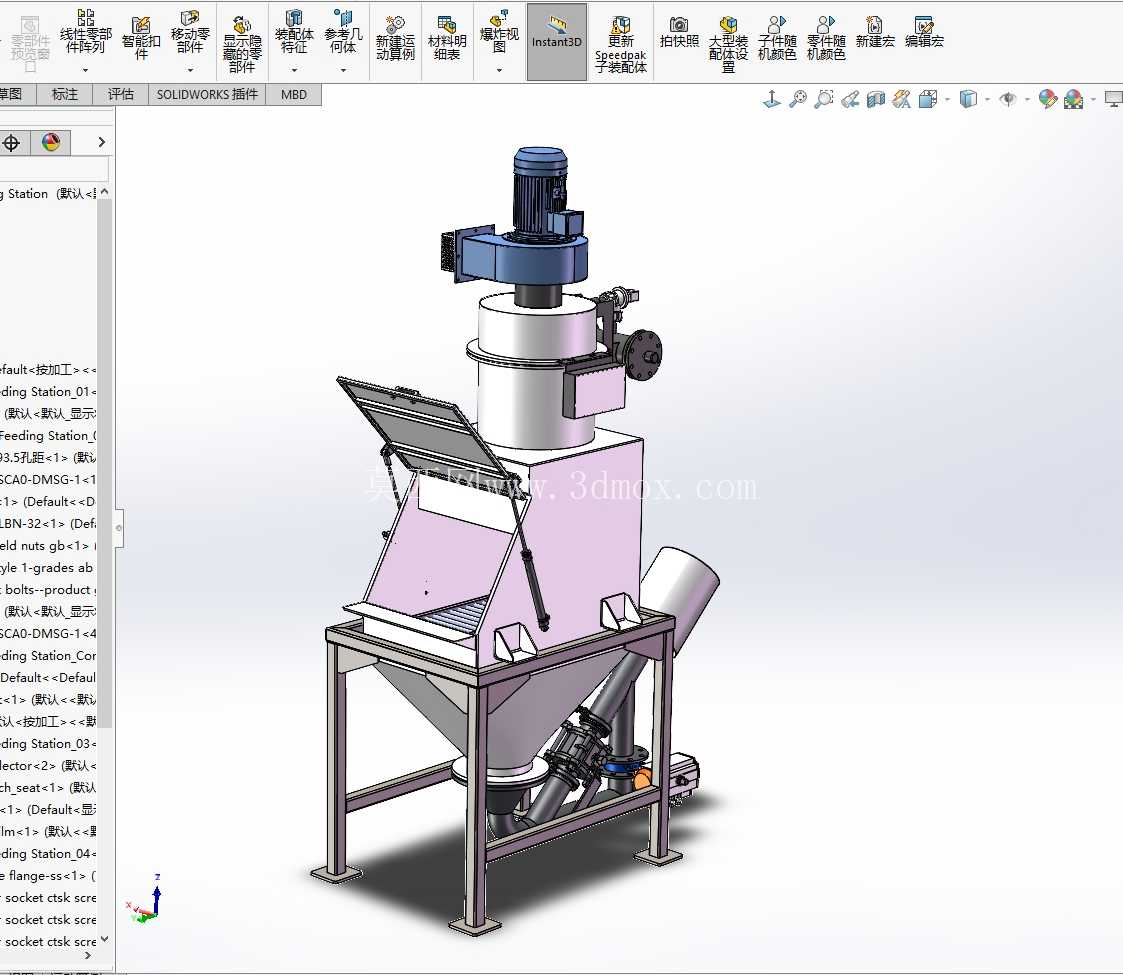Click the feature tree filter field
1123x975 pixels.
(x=54, y=170)
